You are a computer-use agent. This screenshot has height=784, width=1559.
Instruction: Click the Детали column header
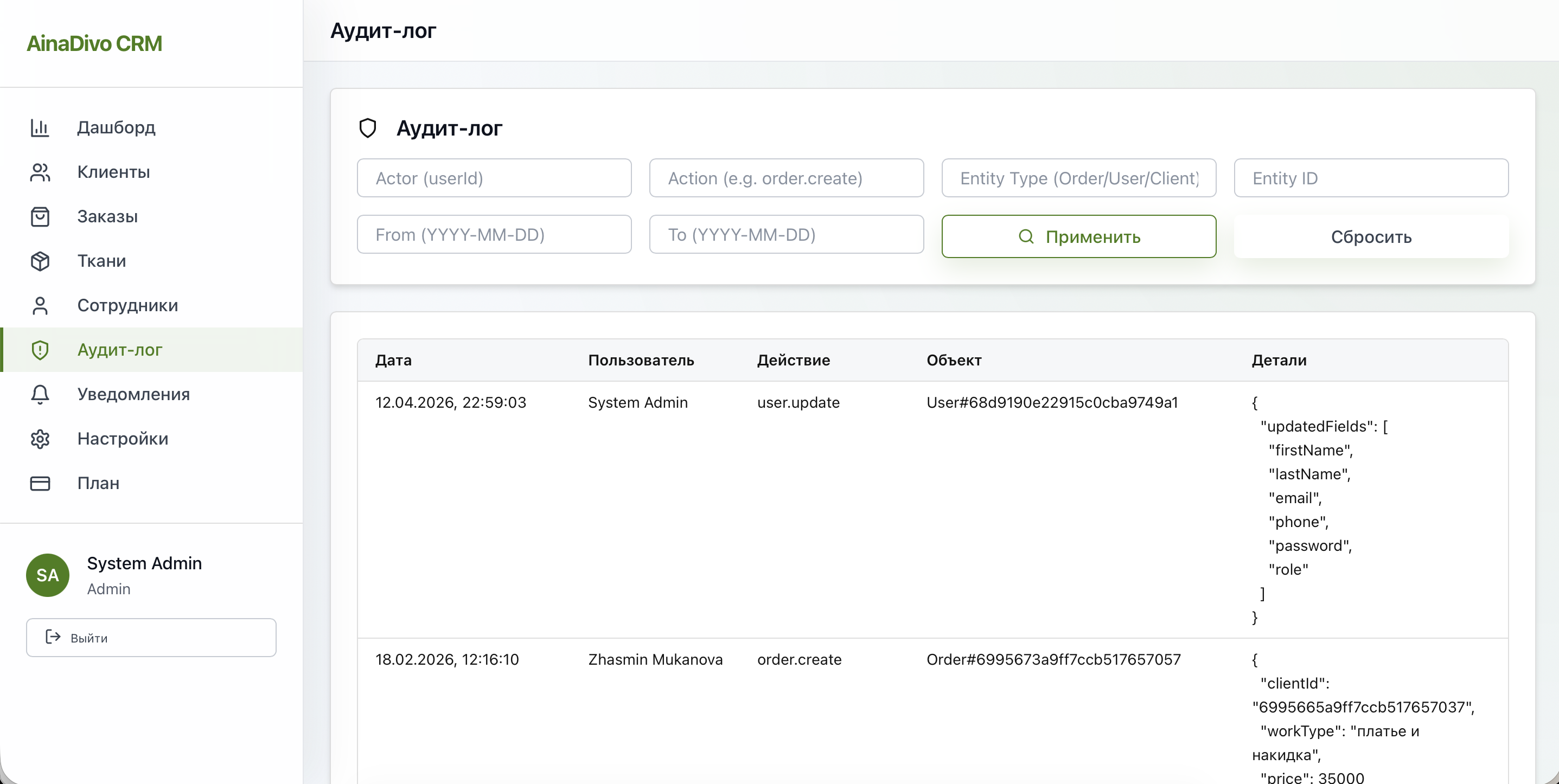[1279, 360]
